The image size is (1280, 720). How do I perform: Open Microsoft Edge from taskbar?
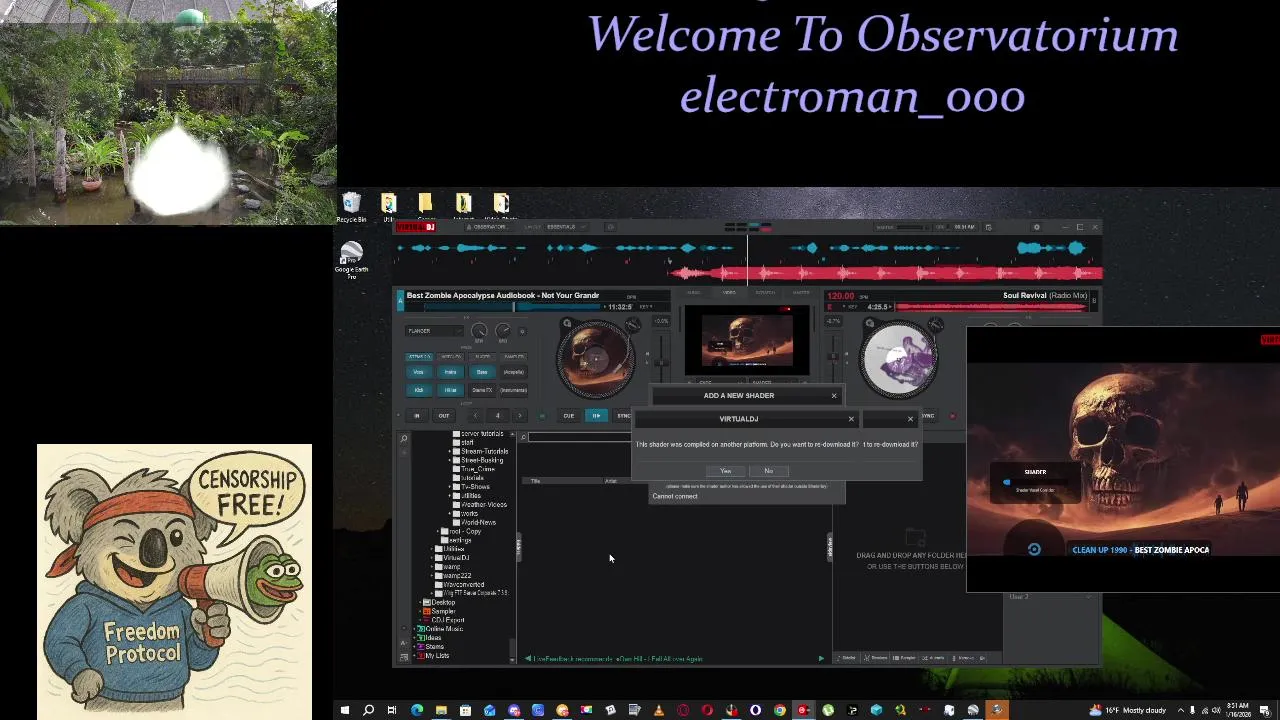tap(417, 710)
